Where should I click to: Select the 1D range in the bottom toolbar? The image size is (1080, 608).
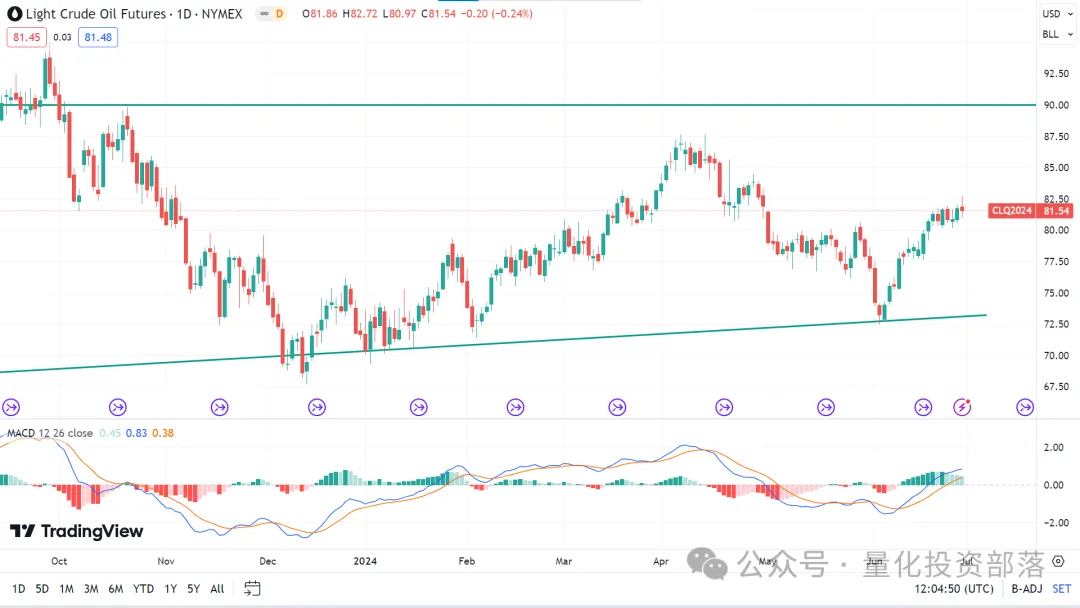coord(19,589)
